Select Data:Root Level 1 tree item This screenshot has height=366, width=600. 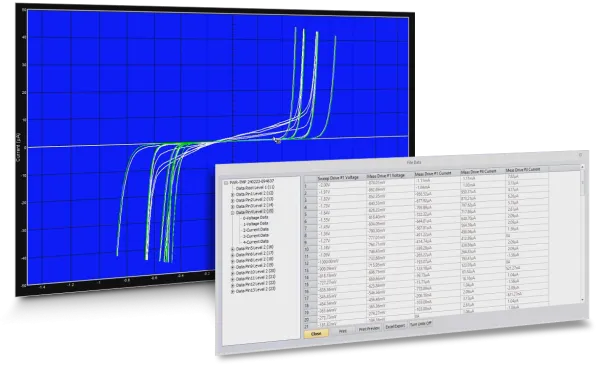[255, 188]
